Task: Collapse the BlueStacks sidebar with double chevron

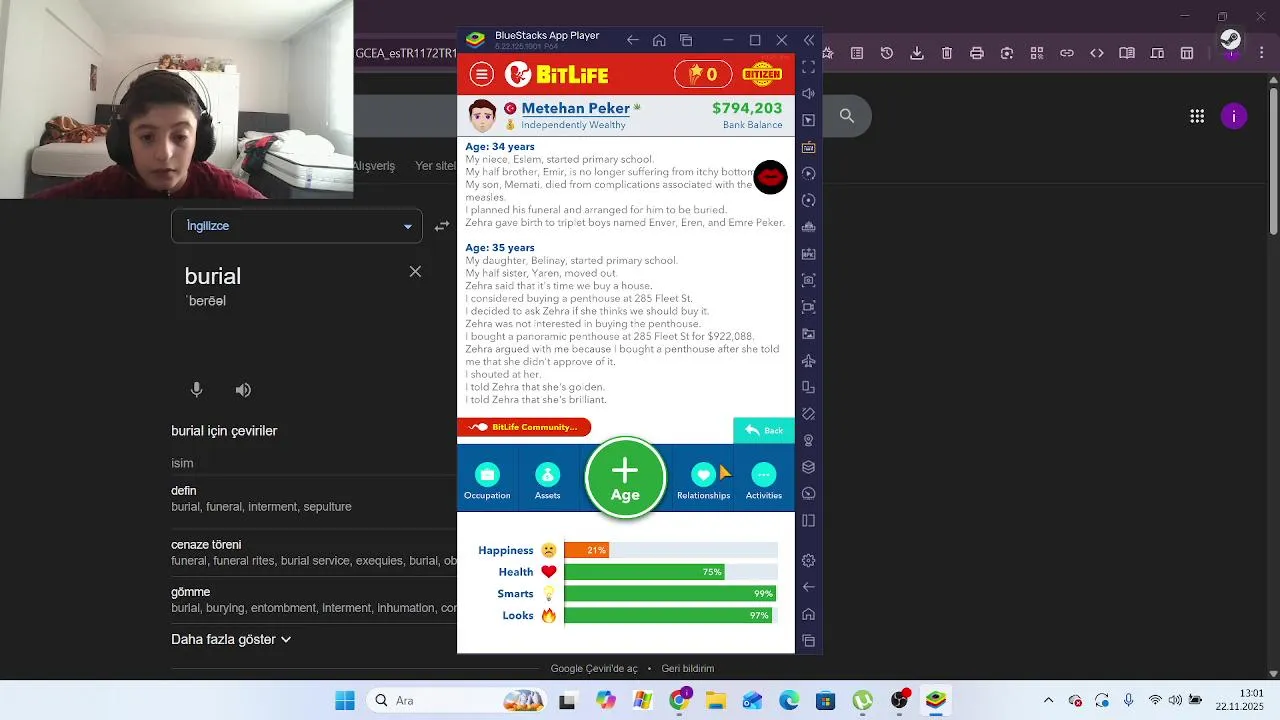Action: (x=809, y=40)
